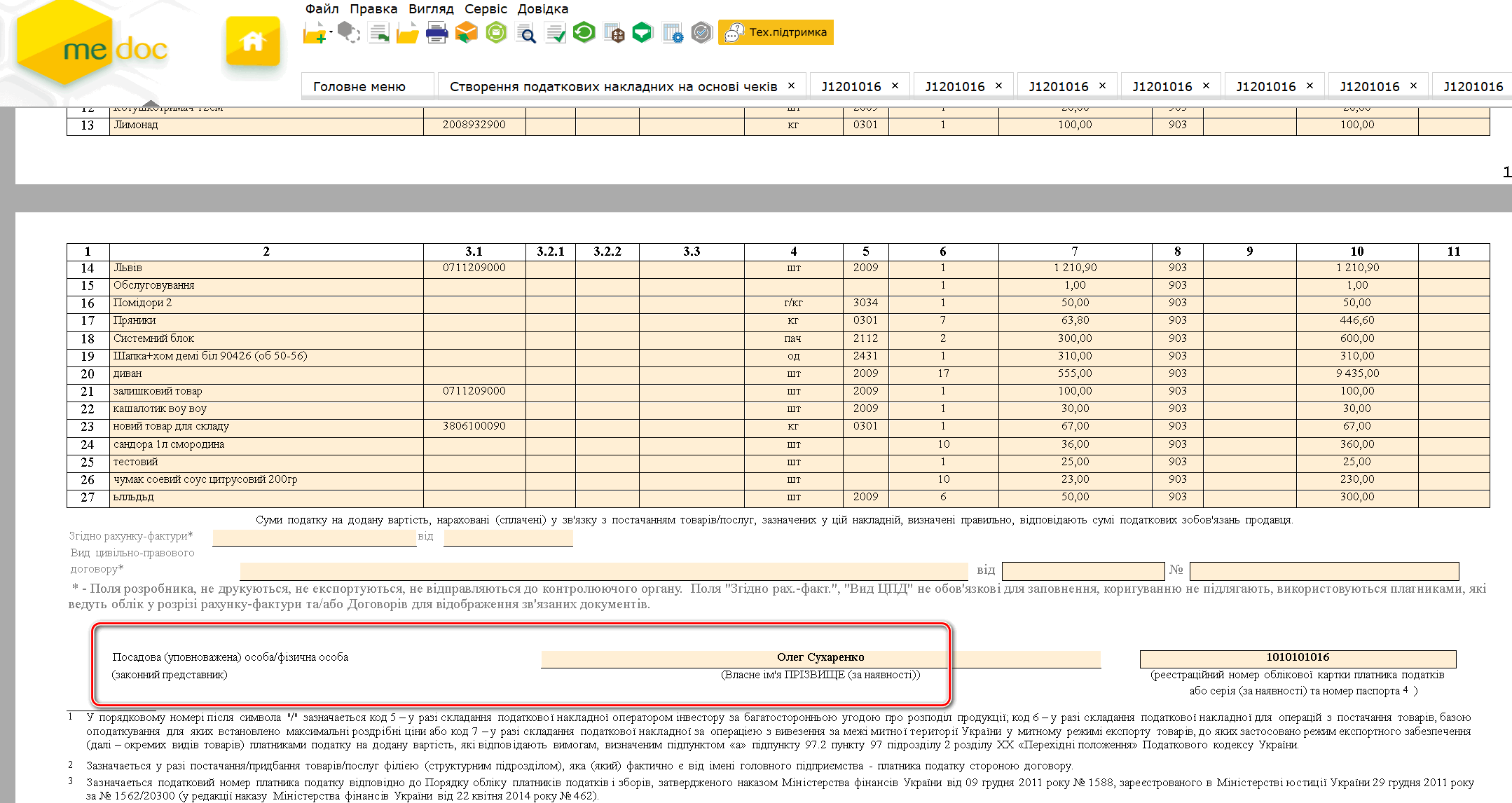Click the Home button icon
Screen dimensions: 1512x803
[253, 41]
